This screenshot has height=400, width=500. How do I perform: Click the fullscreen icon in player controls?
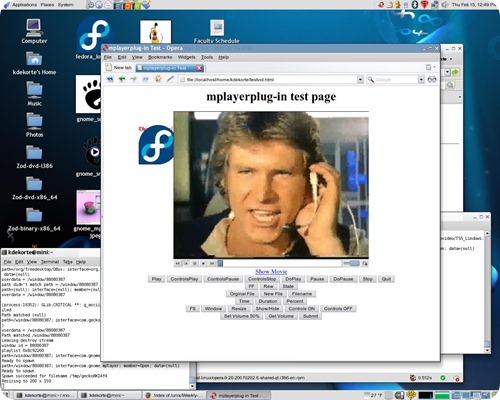(365, 263)
